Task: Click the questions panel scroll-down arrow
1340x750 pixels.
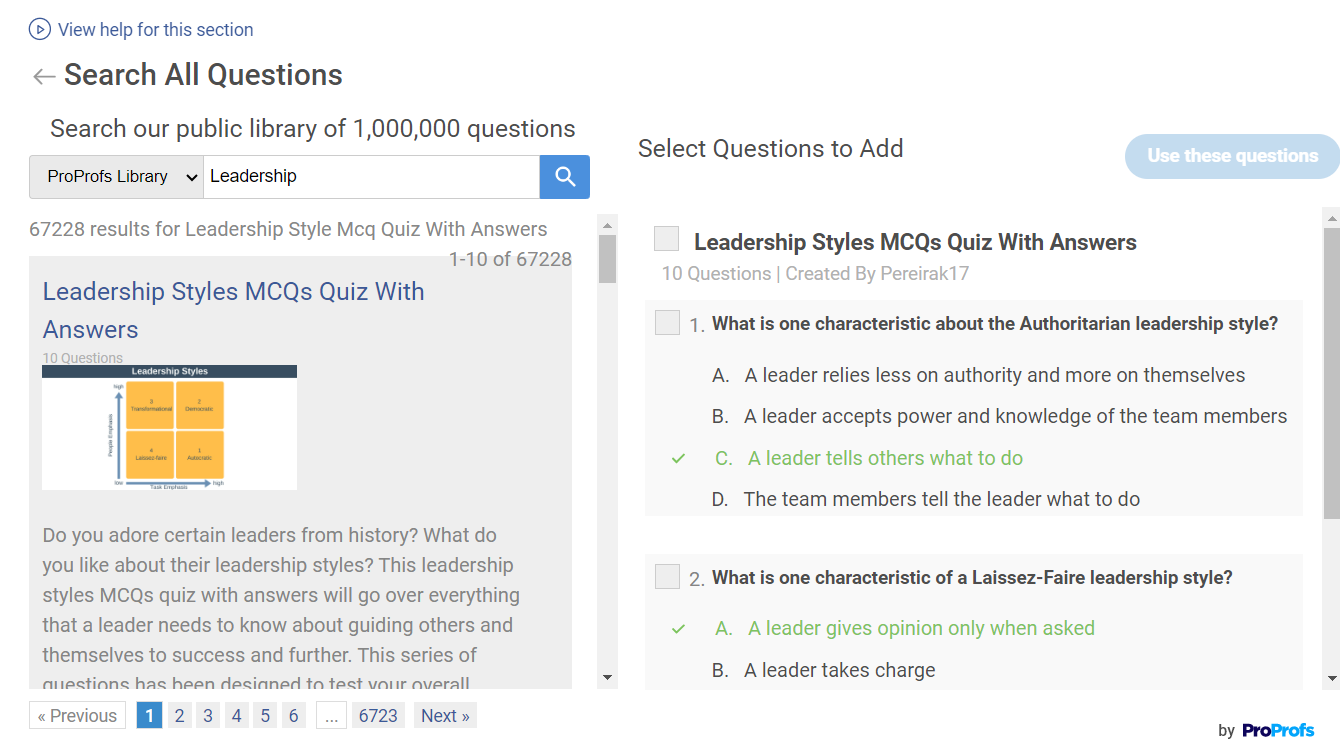Action: click(1331, 678)
